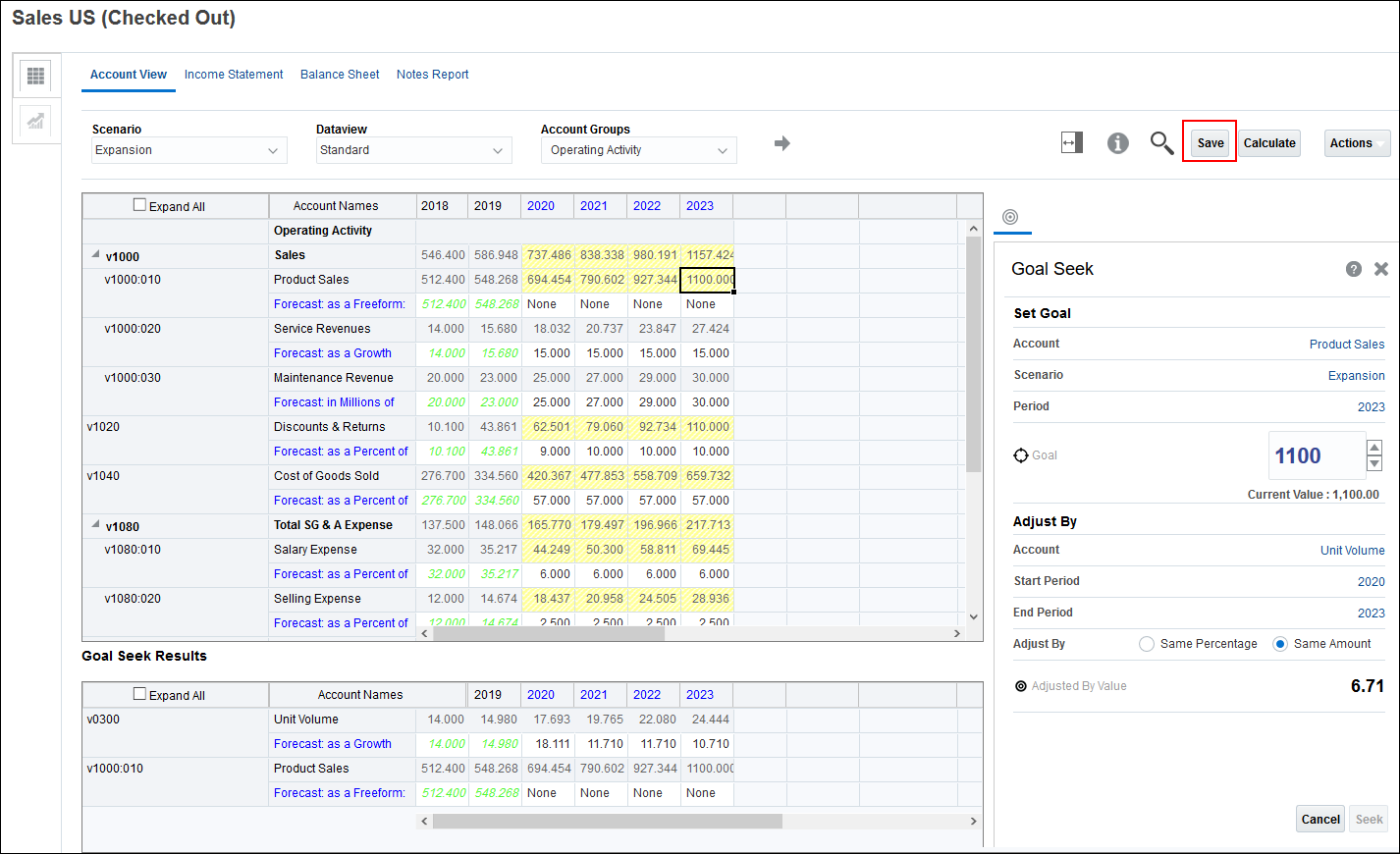Select the Same Percentage radio button

1146,644
